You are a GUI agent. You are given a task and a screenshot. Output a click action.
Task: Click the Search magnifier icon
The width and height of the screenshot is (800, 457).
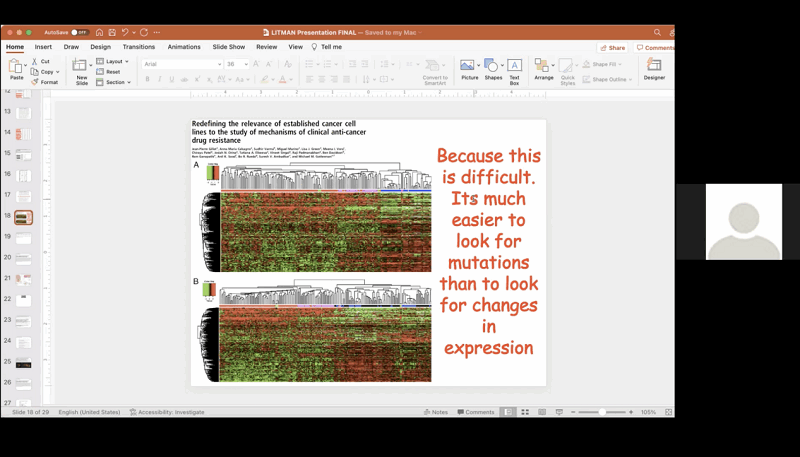[x=657, y=32]
